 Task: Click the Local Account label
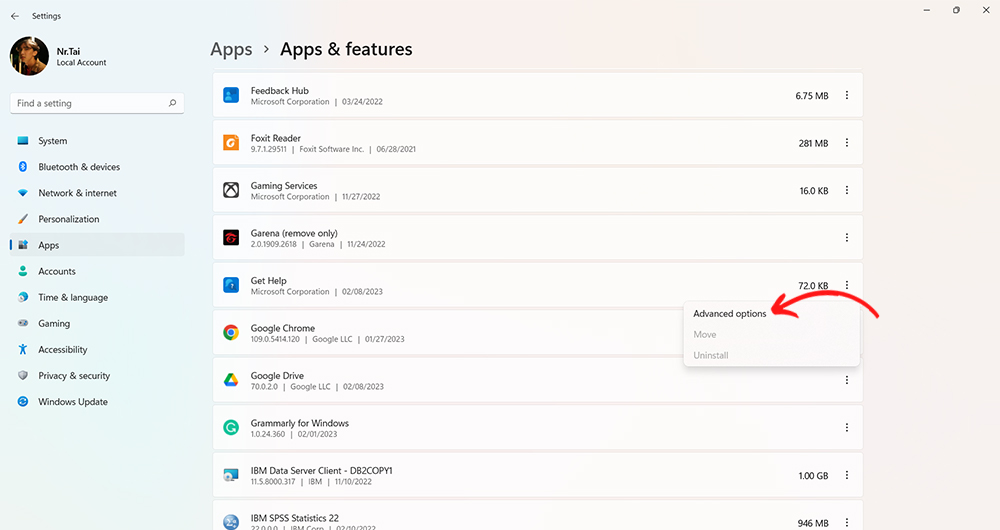tap(82, 63)
